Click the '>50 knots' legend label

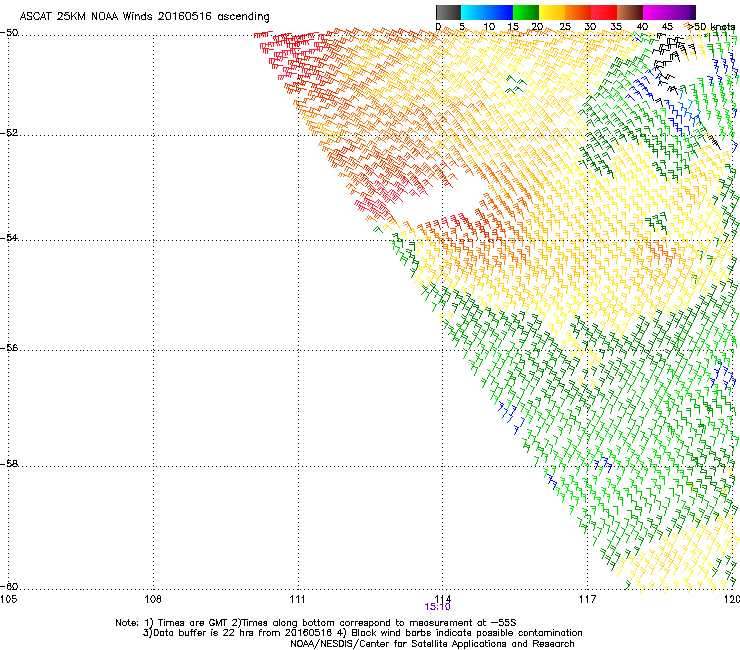[711, 27]
